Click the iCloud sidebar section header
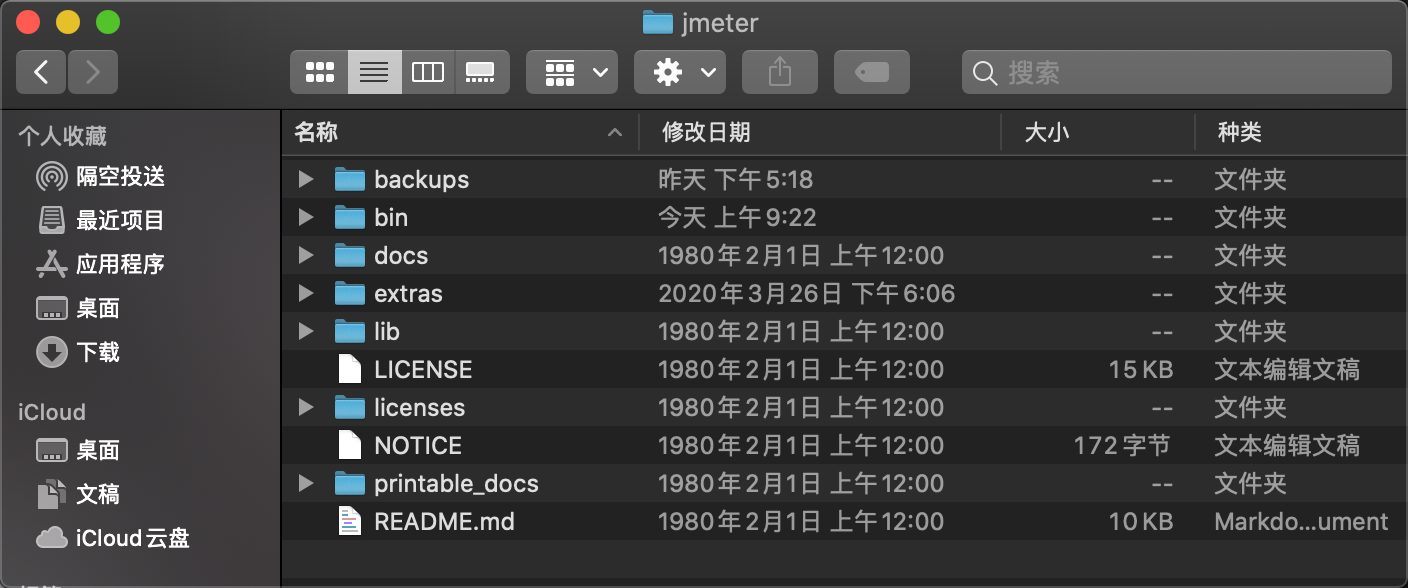Screen dimensions: 1408x588 pos(52,412)
